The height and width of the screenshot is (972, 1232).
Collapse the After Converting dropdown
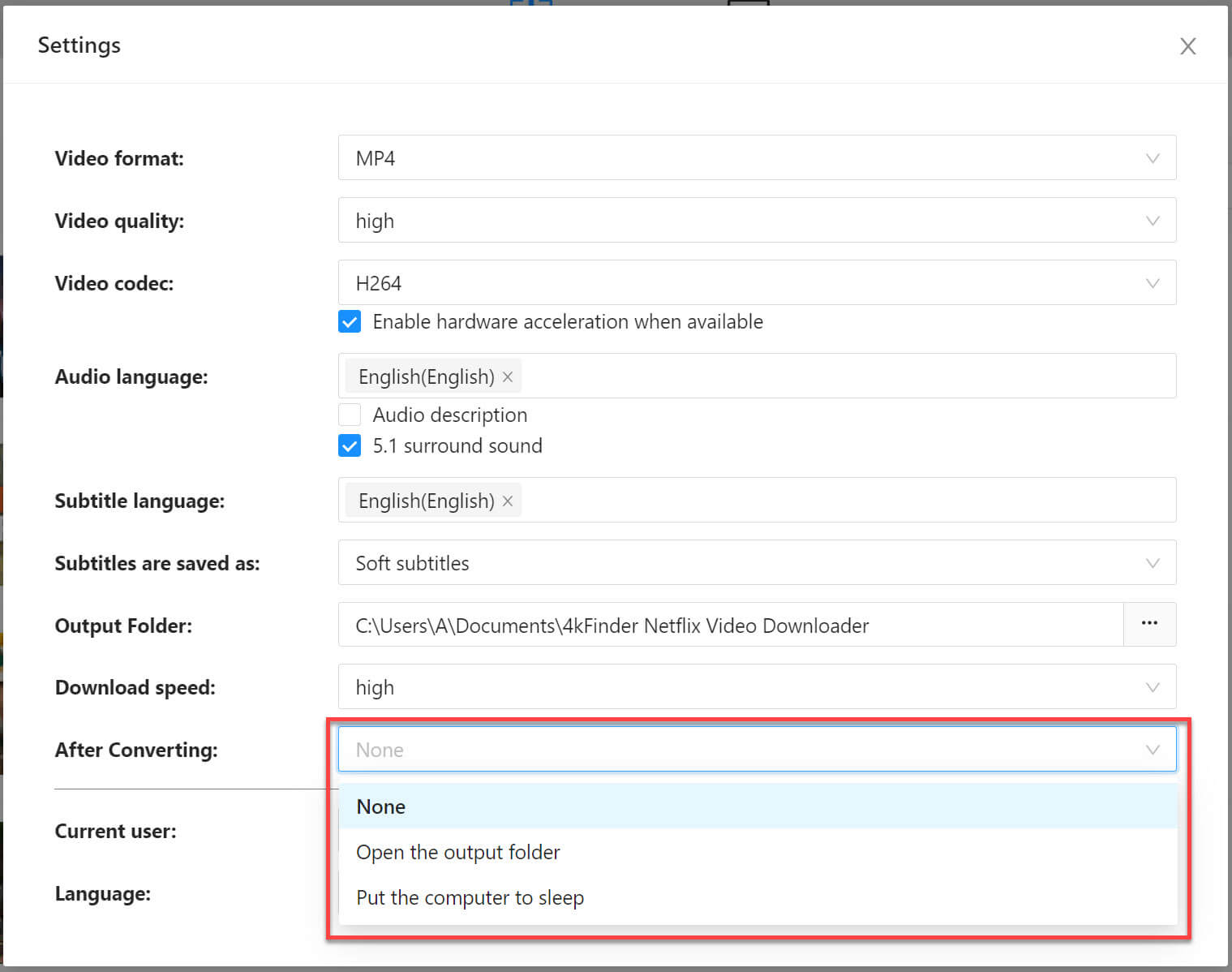[x=757, y=749]
